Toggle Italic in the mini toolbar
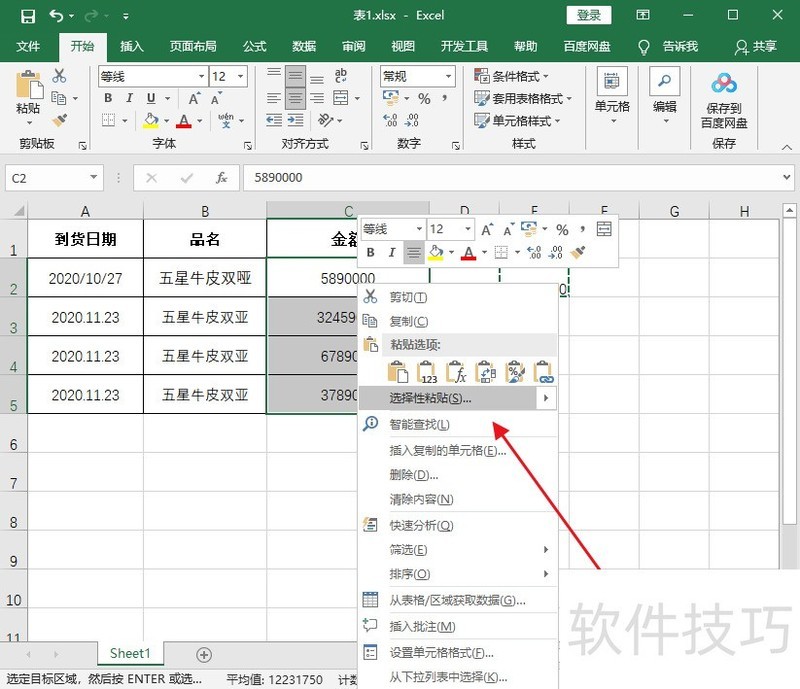The image size is (800, 689). 392,252
